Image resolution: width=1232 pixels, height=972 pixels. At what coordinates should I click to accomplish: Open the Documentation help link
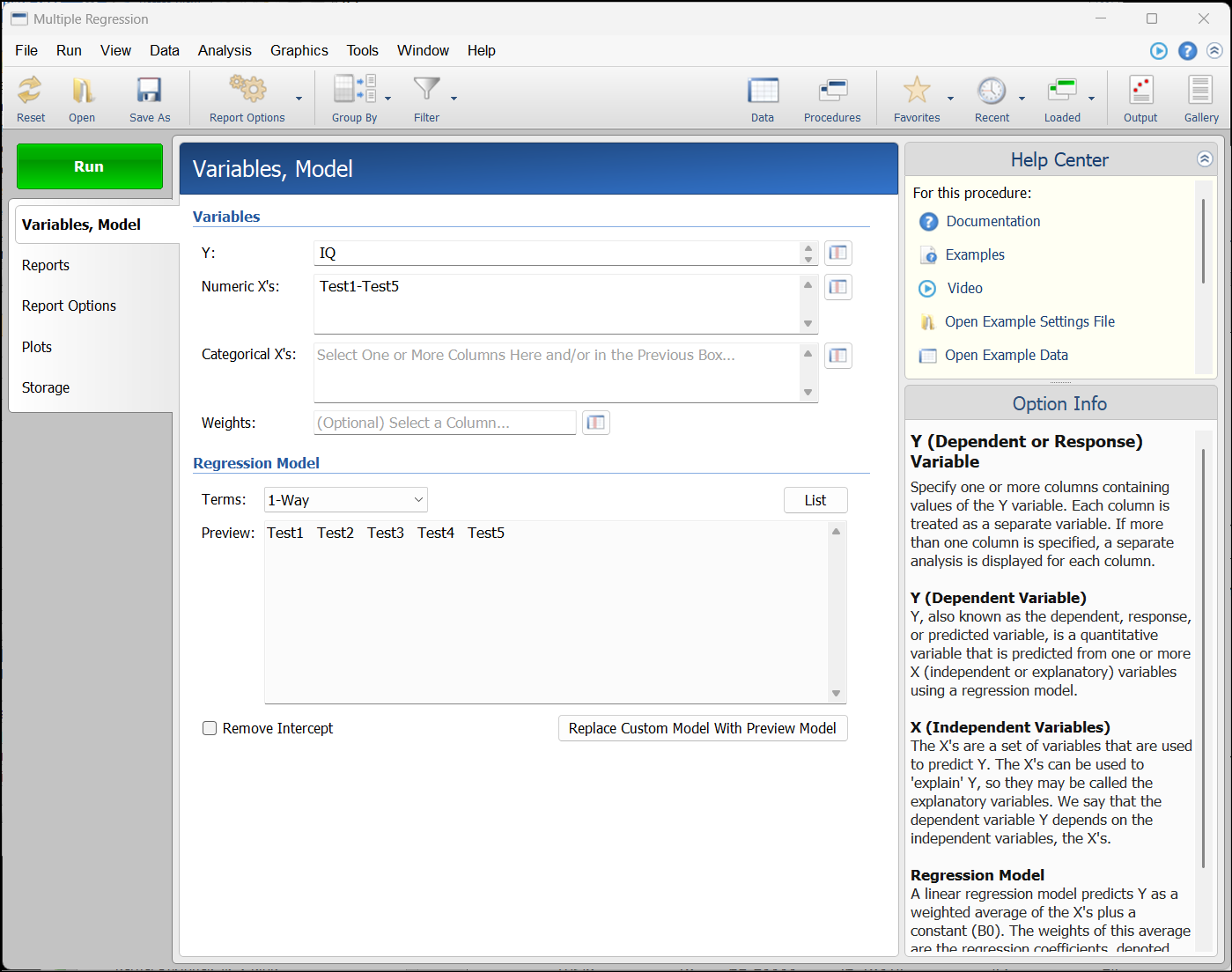pyautogui.click(x=992, y=221)
